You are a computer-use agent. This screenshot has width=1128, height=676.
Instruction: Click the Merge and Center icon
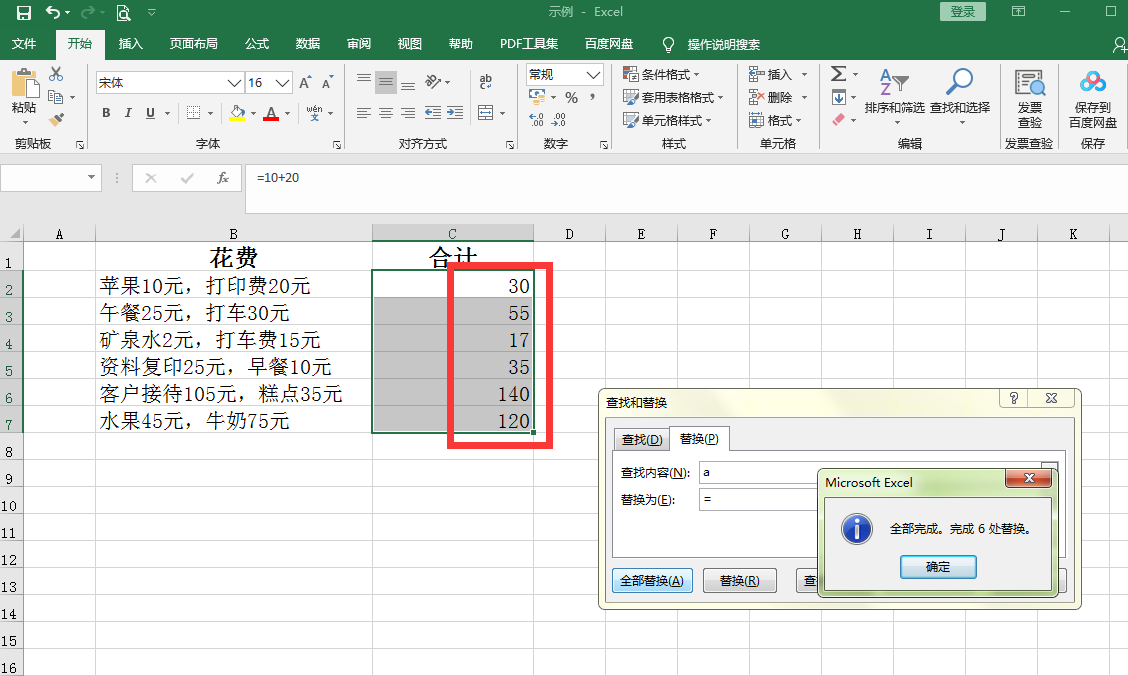[486, 113]
